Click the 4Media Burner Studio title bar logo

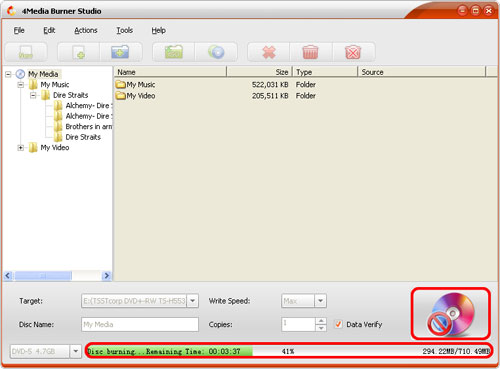pyautogui.click(x=11, y=11)
